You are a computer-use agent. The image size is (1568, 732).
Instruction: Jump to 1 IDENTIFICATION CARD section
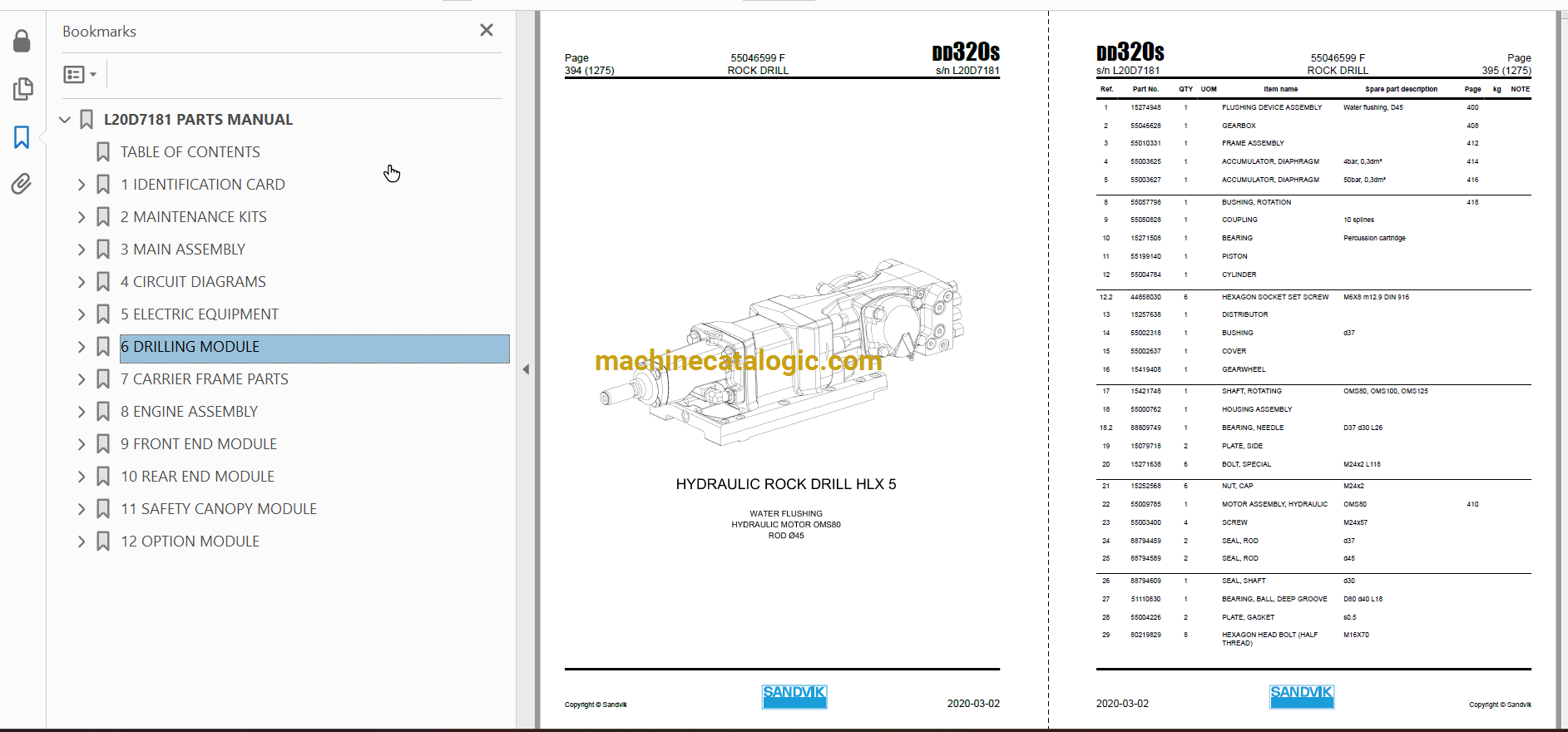point(203,185)
